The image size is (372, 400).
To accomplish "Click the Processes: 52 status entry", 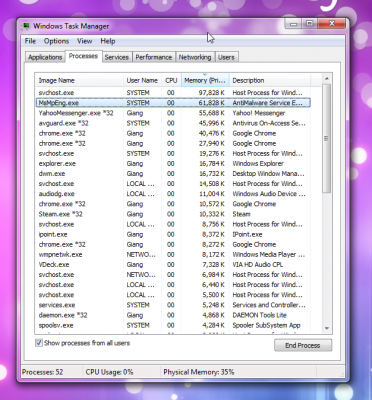I will (43, 372).
